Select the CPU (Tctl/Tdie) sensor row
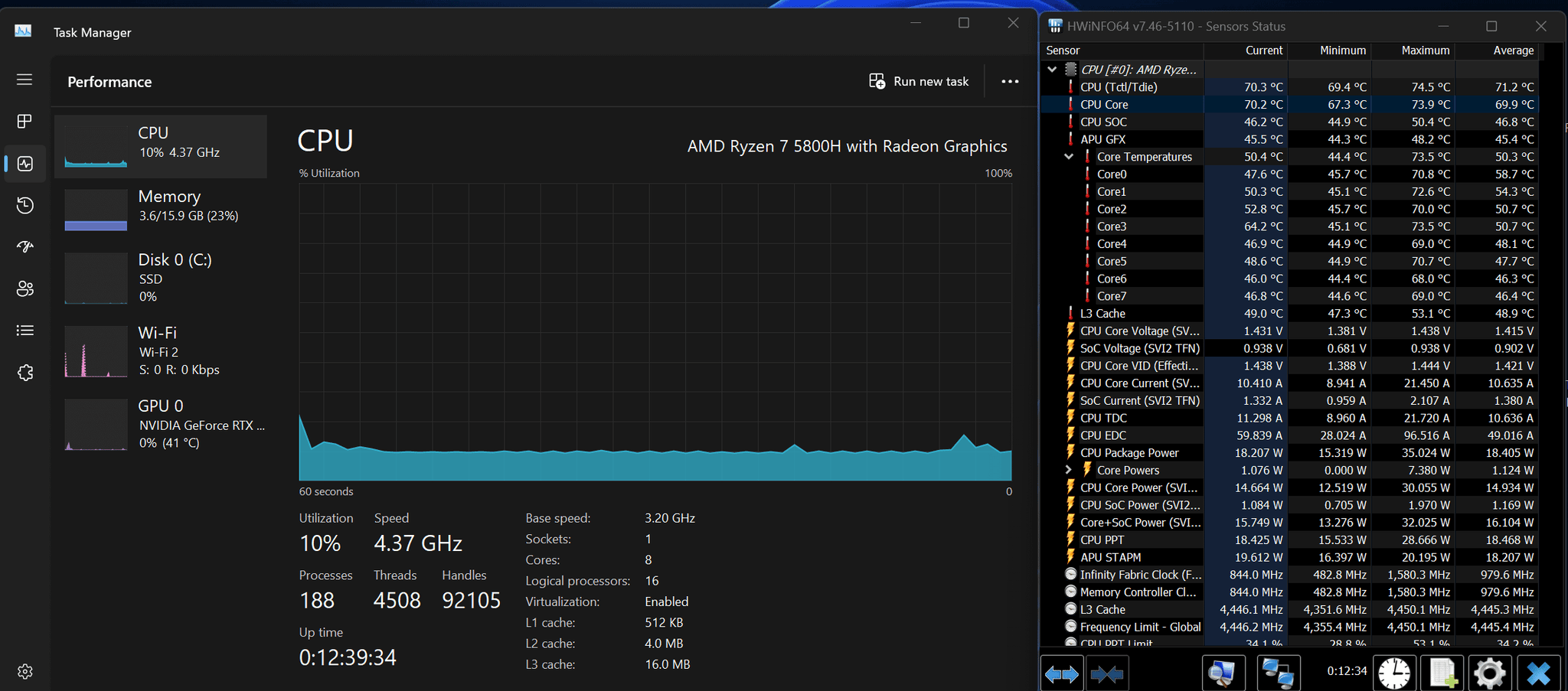Screen dimensions: 1568x691 pyautogui.click(x=1291, y=86)
